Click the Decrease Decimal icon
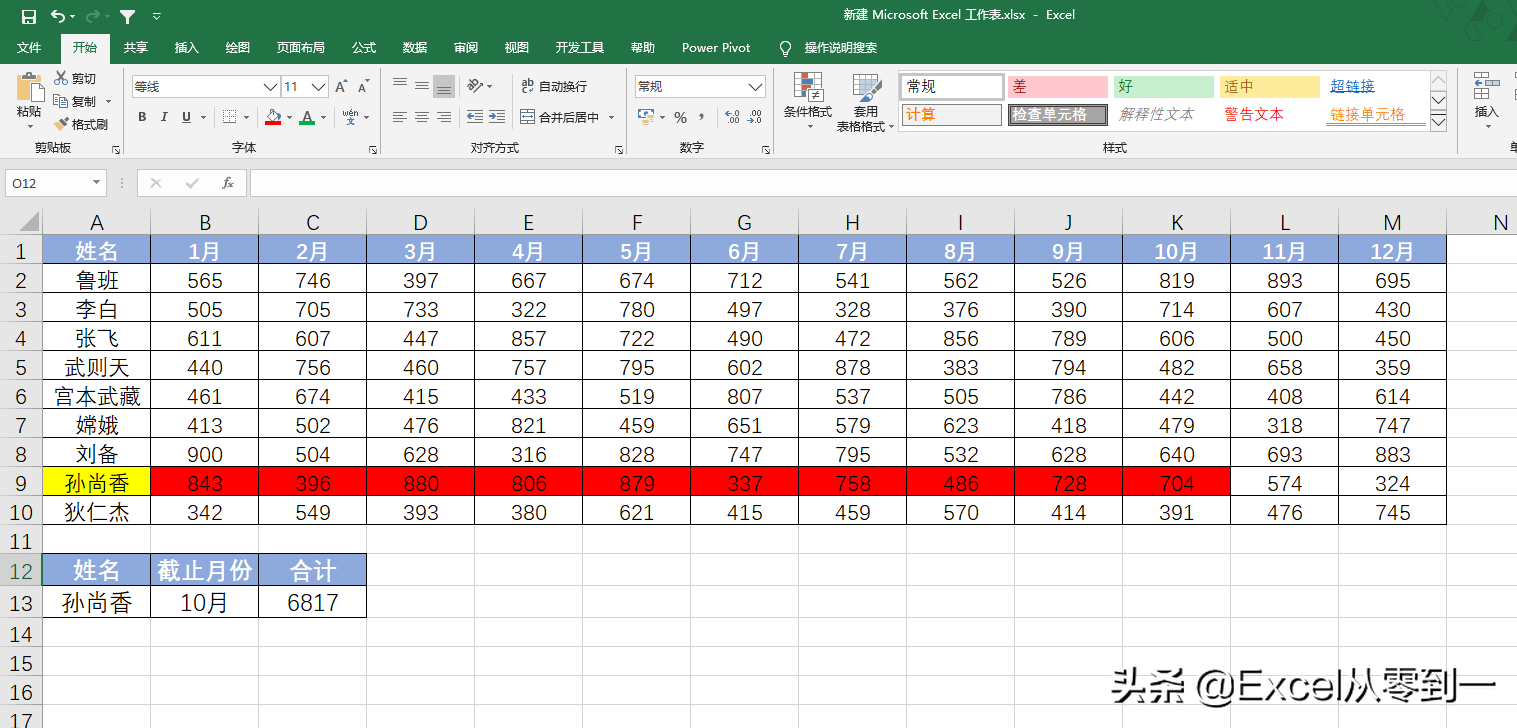The height and width of the screenshot is (728, 1517). (755, 117)
